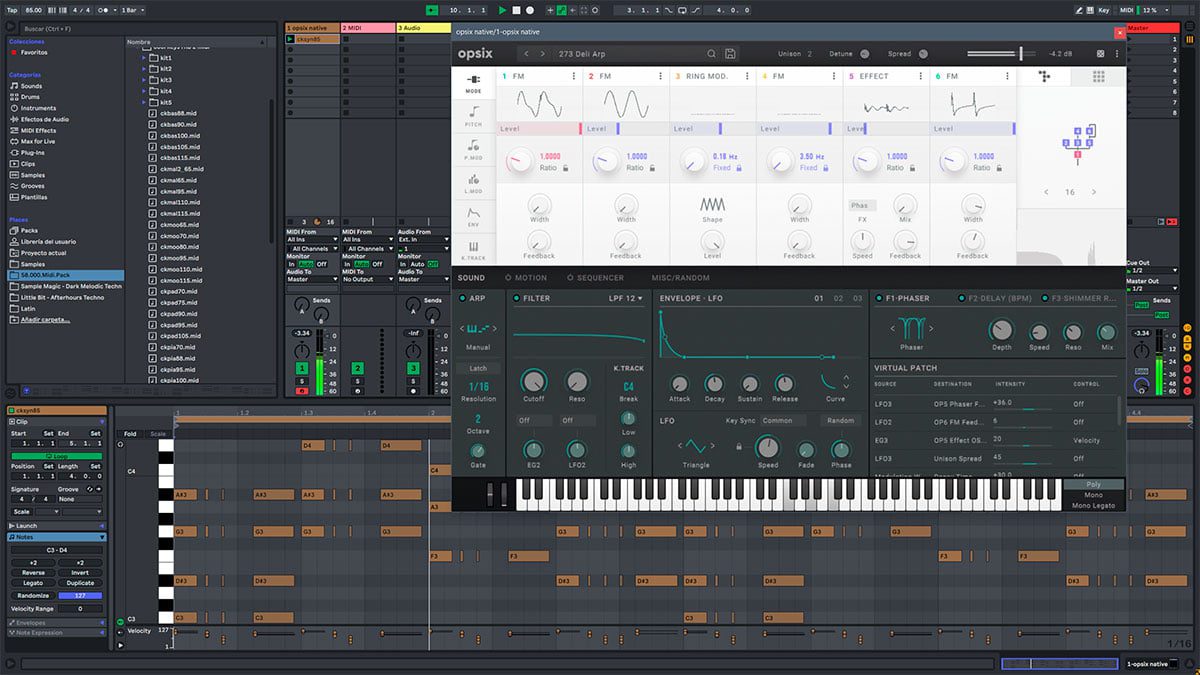Toggle the ARP Latch button
The height and width of the screenshot is (675, 1200).
pos(478,368)
